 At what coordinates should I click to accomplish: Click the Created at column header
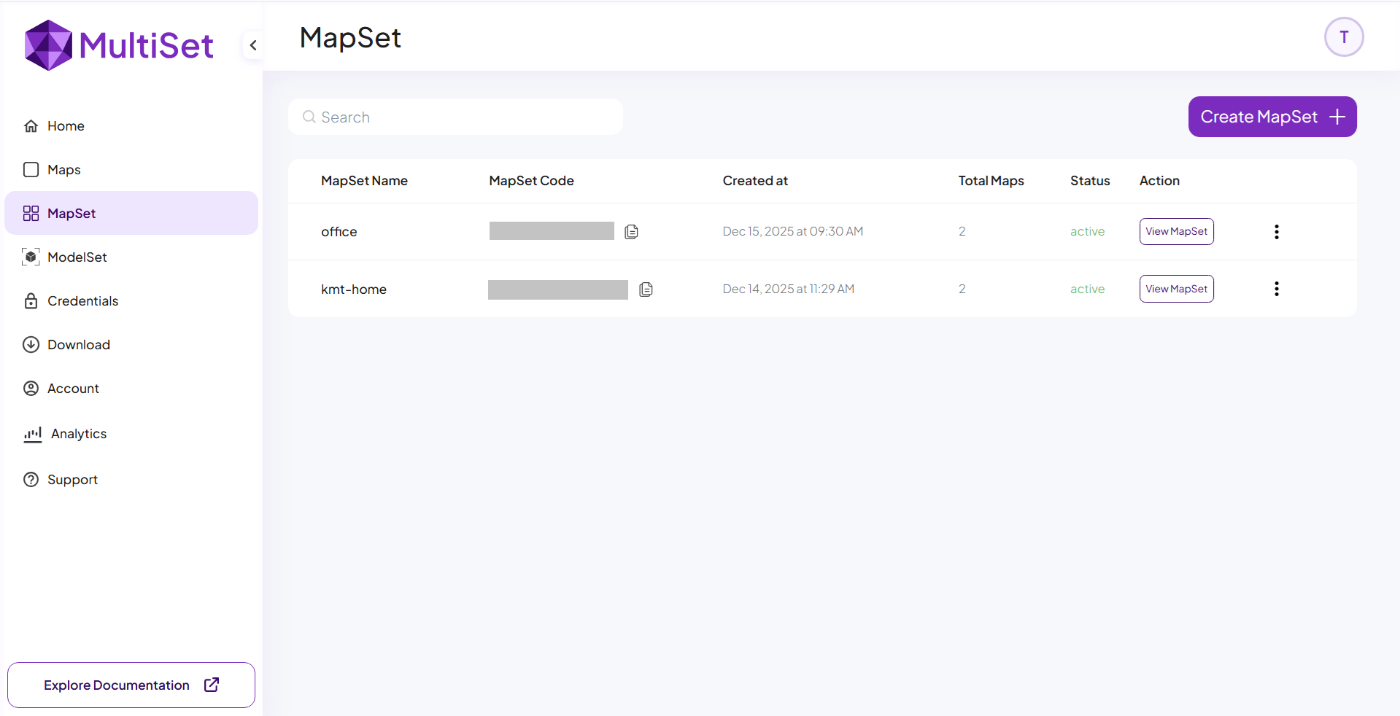point(755,181)
